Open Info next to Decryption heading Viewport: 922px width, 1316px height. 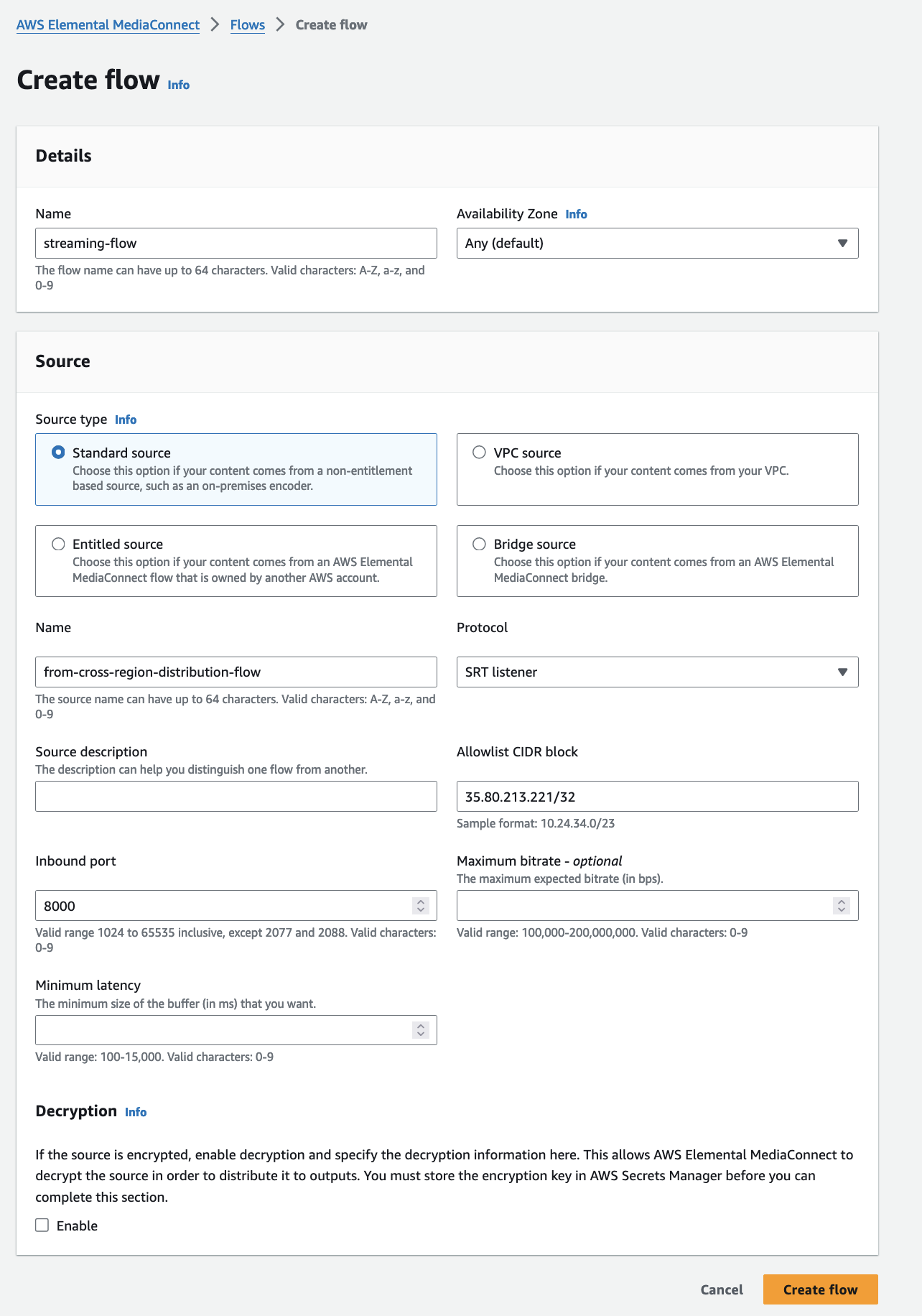tap(136, 1112)
